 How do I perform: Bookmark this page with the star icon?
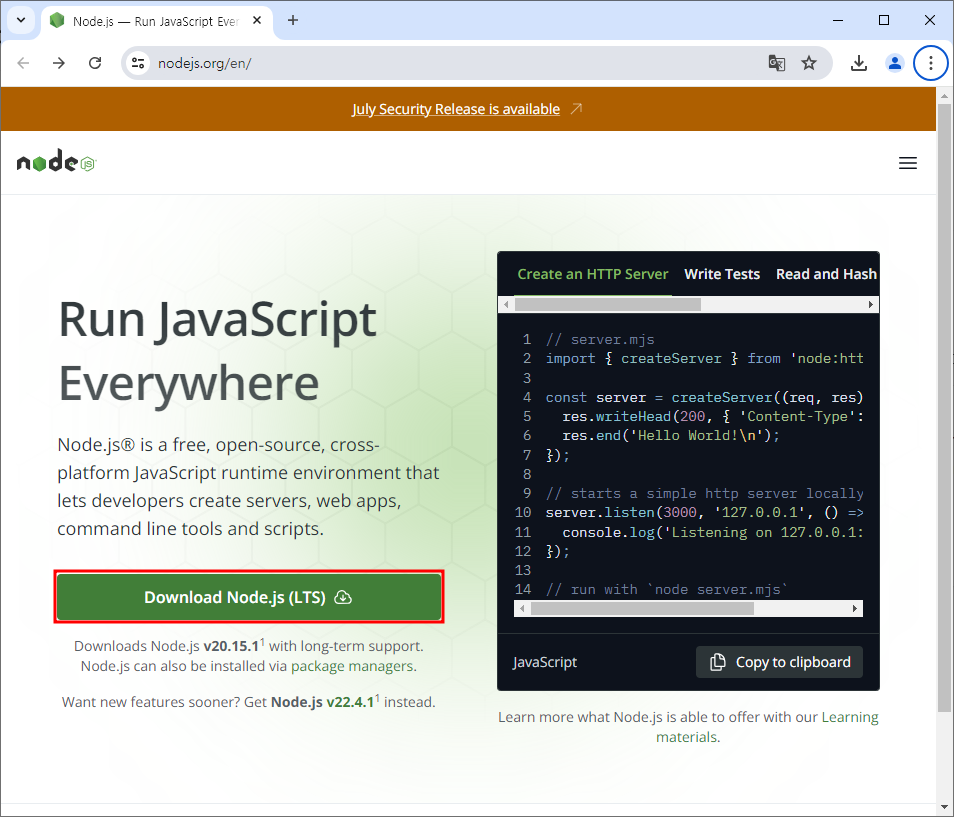(809, 63)
